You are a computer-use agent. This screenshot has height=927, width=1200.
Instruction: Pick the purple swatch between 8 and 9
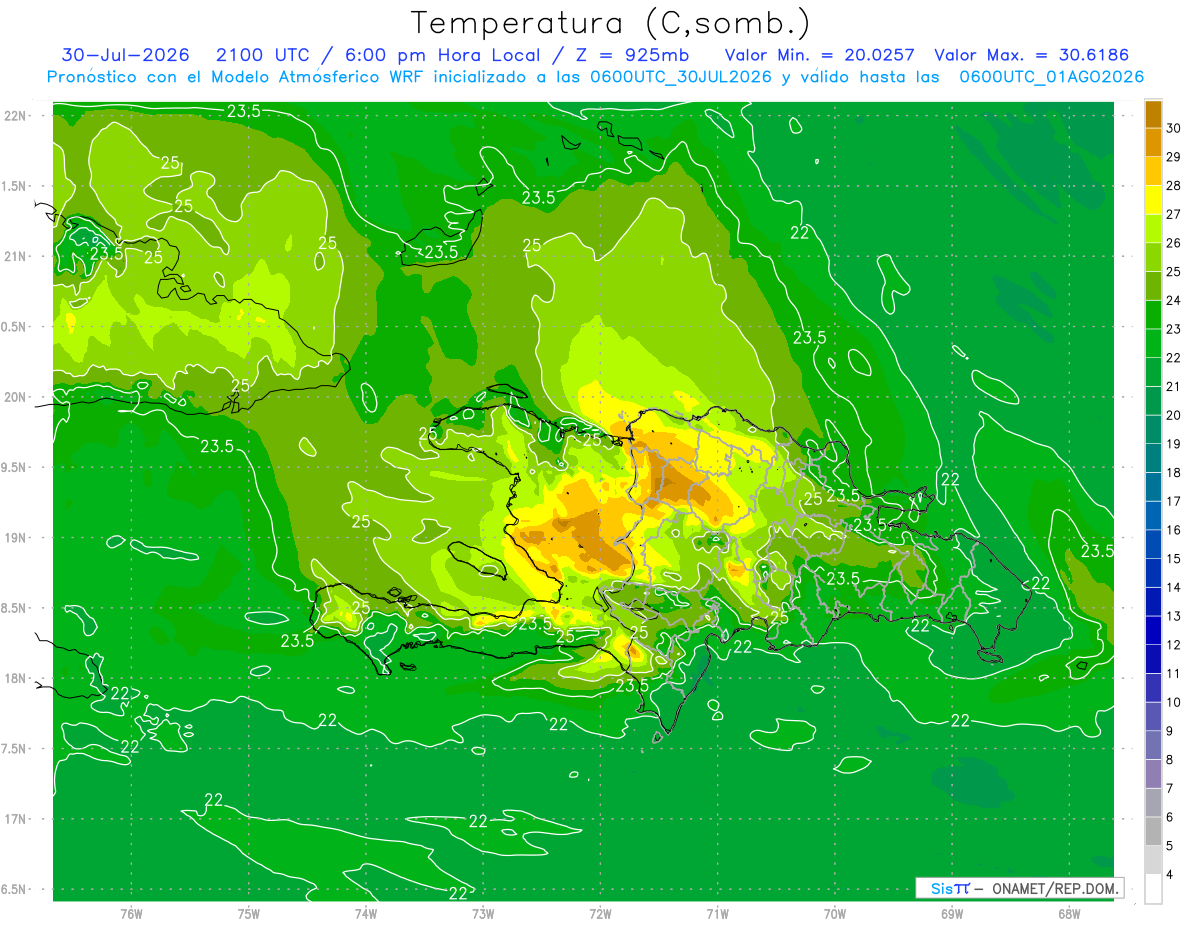1153,745
